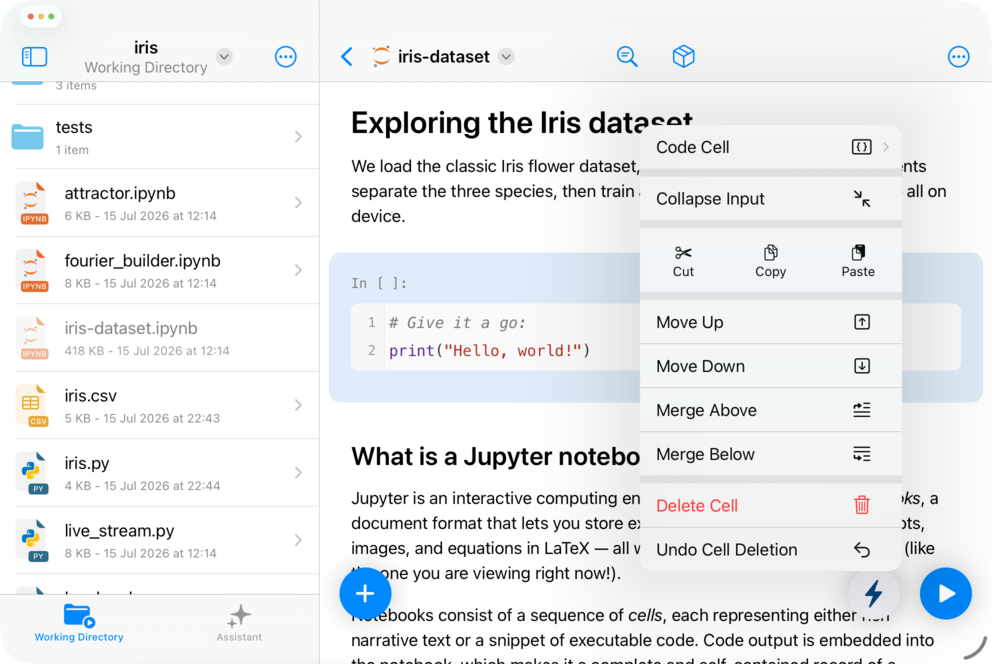Expand the tests folder chevron
The width and height of the screenshot is (992, 664).
tap(298, 137)
